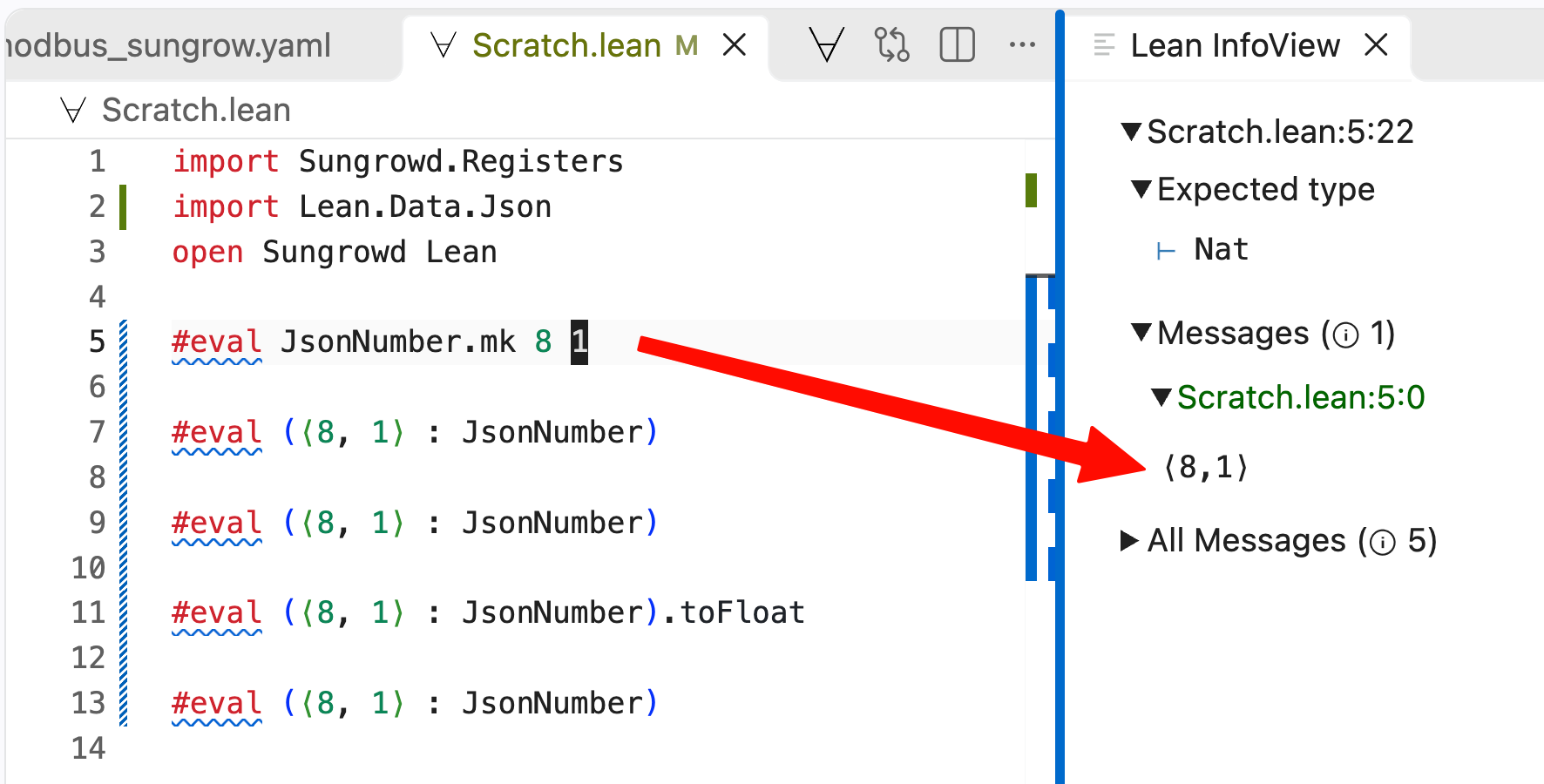This screenshot has width=1544, height=784.
Task: Collapse the Messages (1) section
Action: (1141, 333)
